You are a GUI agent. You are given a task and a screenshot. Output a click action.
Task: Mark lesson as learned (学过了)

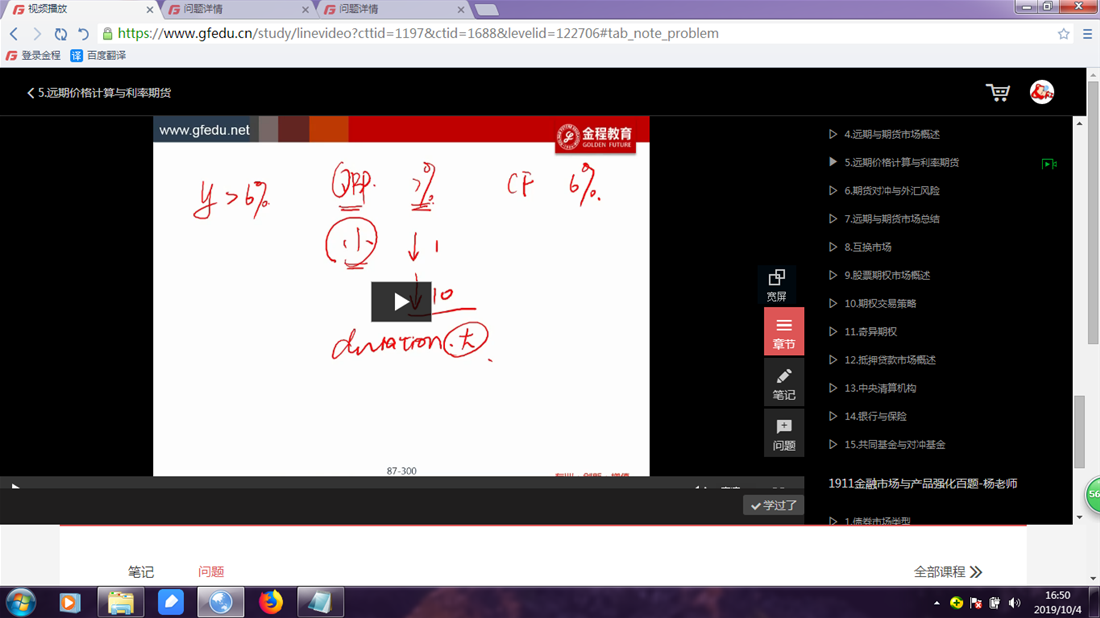(773, 505)
